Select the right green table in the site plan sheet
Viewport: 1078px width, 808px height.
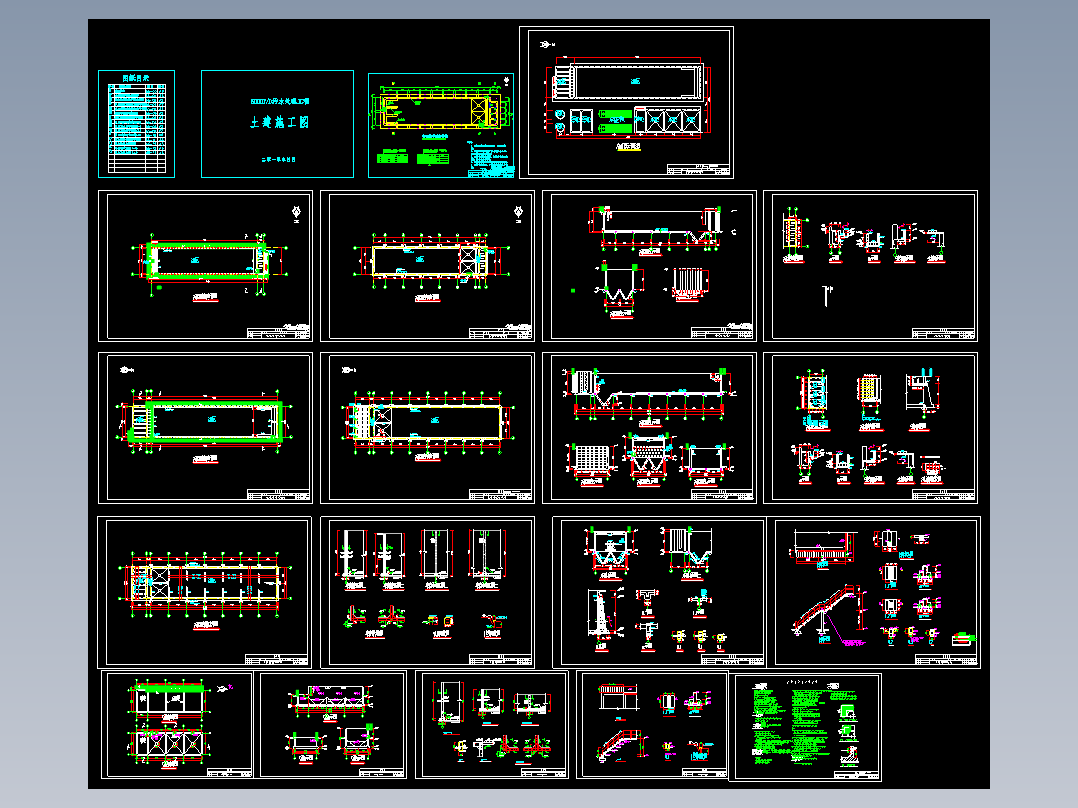(432, 157)
